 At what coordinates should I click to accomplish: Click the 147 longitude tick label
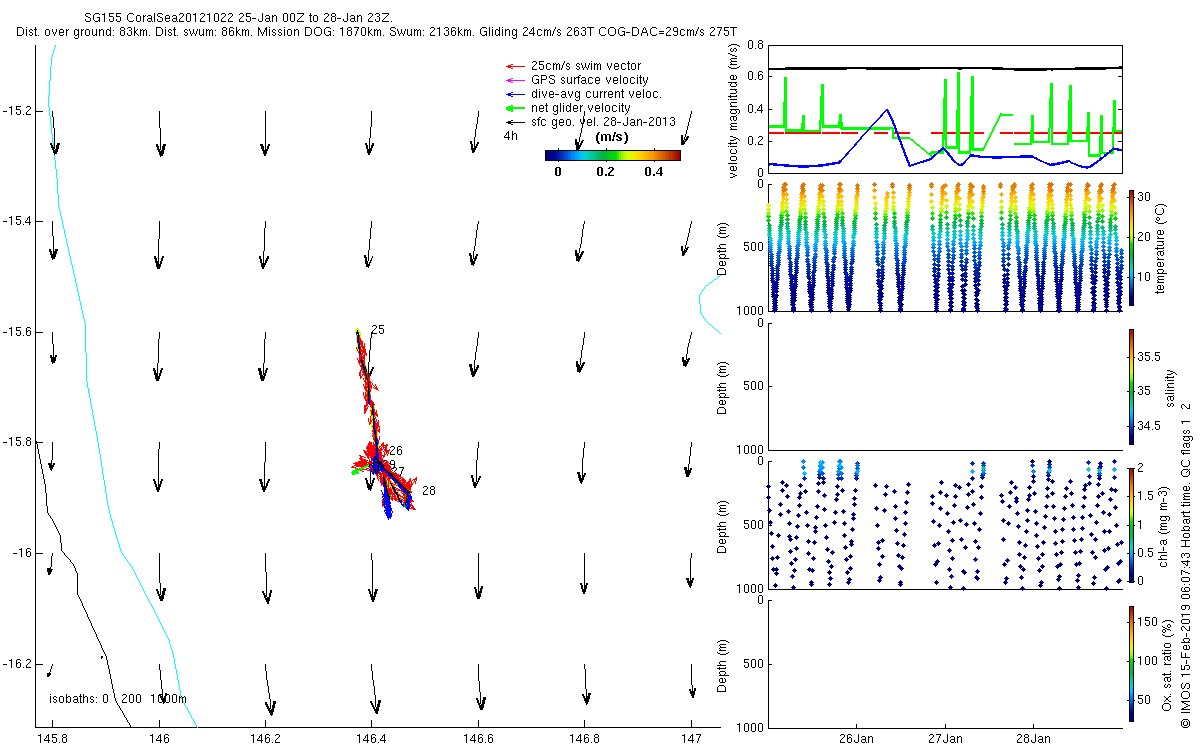(x=691, y=738)
